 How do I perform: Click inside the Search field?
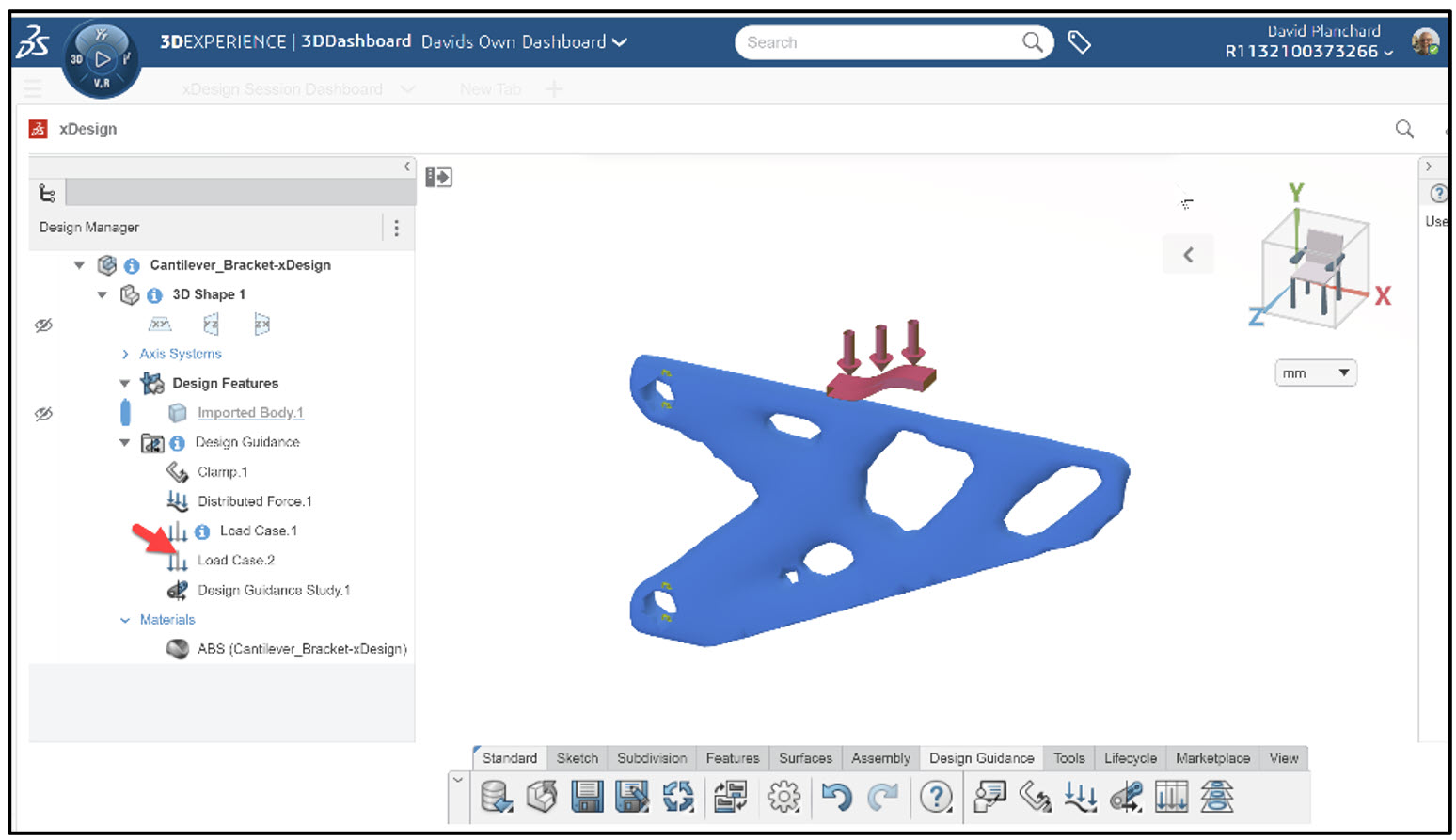884,41
